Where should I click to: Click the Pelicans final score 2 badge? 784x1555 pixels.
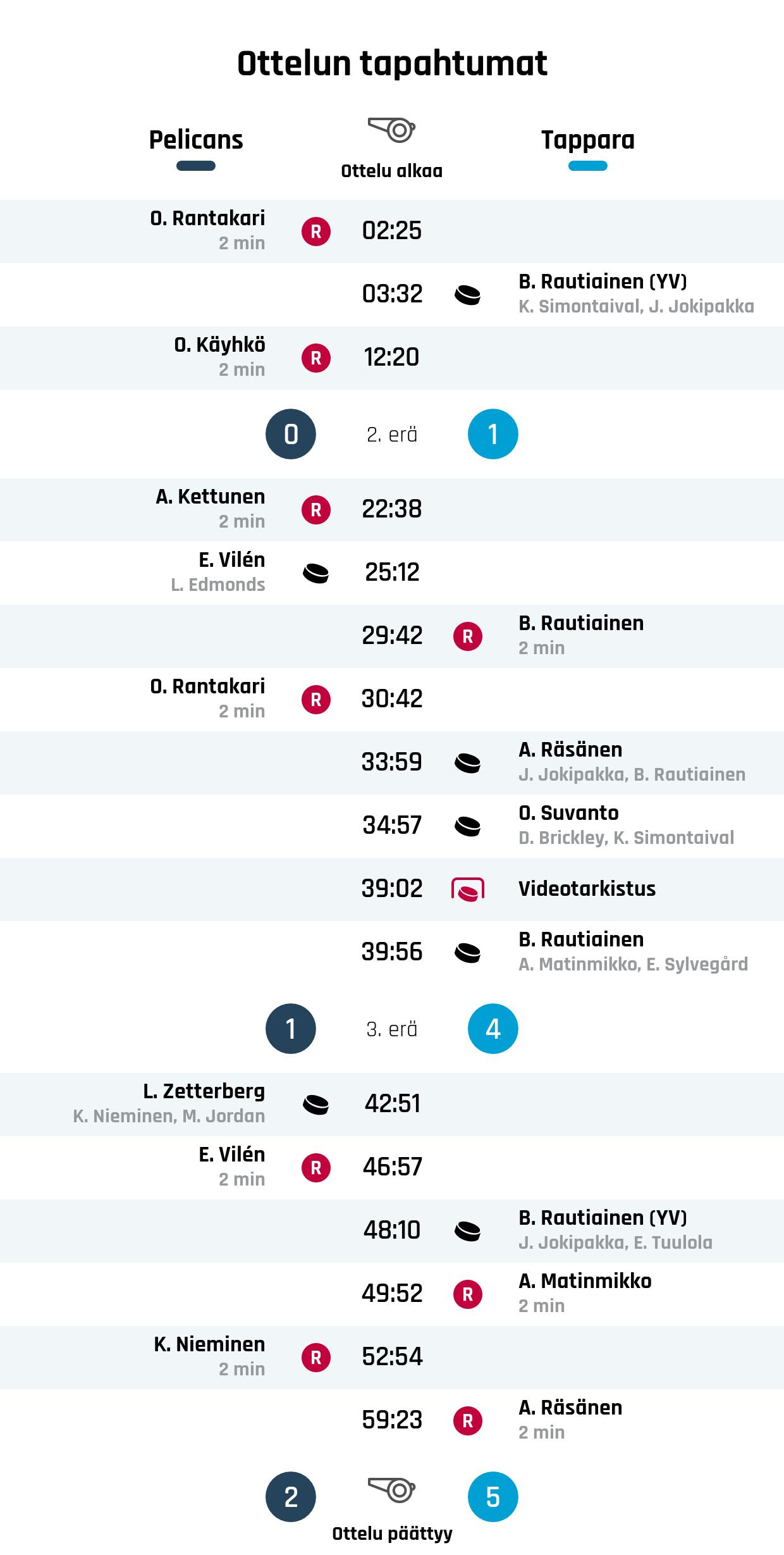coord(291,1497)
